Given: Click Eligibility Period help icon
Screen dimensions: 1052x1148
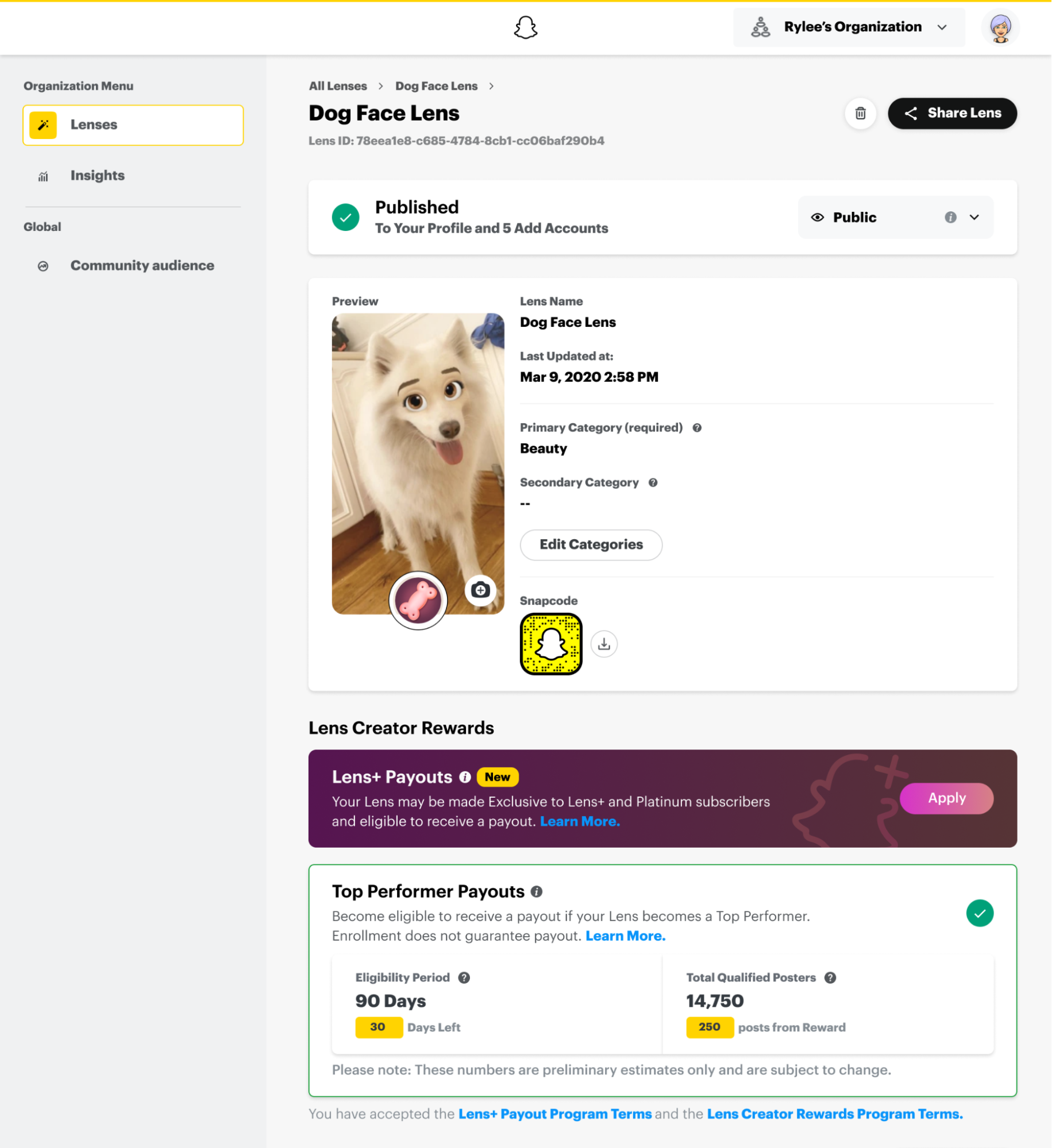Looking at the screenshot, I should coord(464,977).
